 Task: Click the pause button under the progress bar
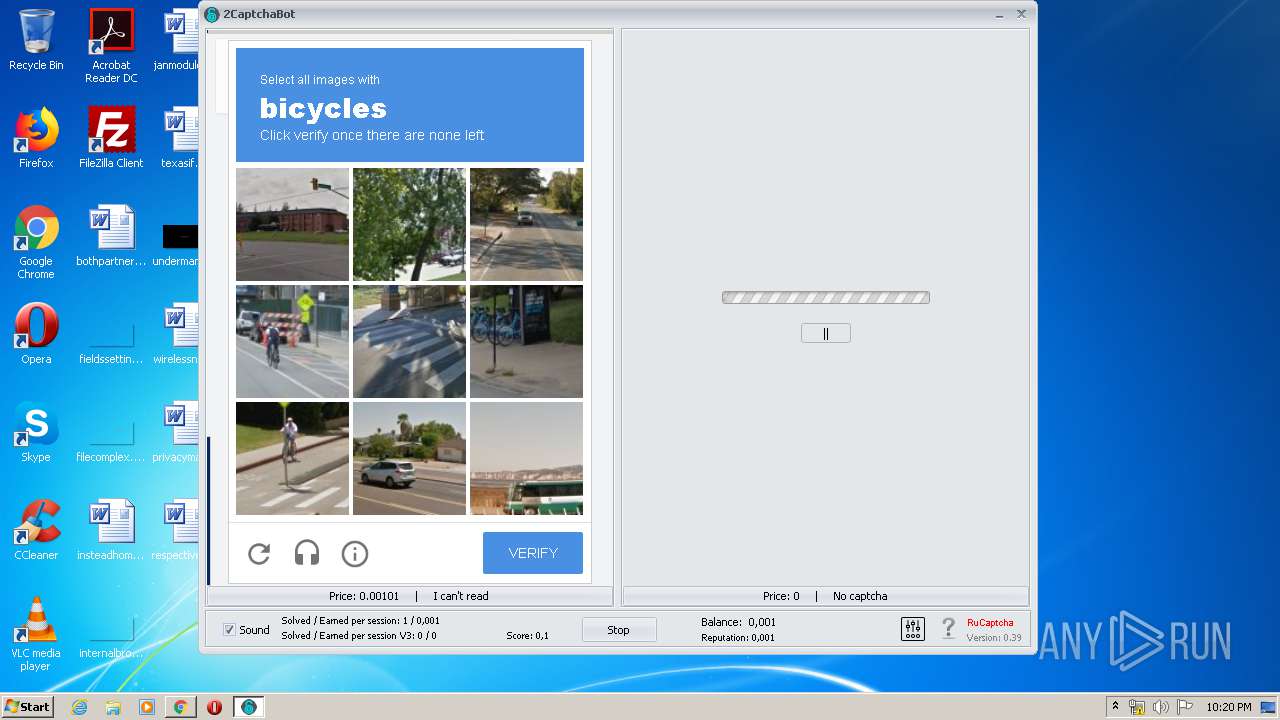(x=826, y=333)
